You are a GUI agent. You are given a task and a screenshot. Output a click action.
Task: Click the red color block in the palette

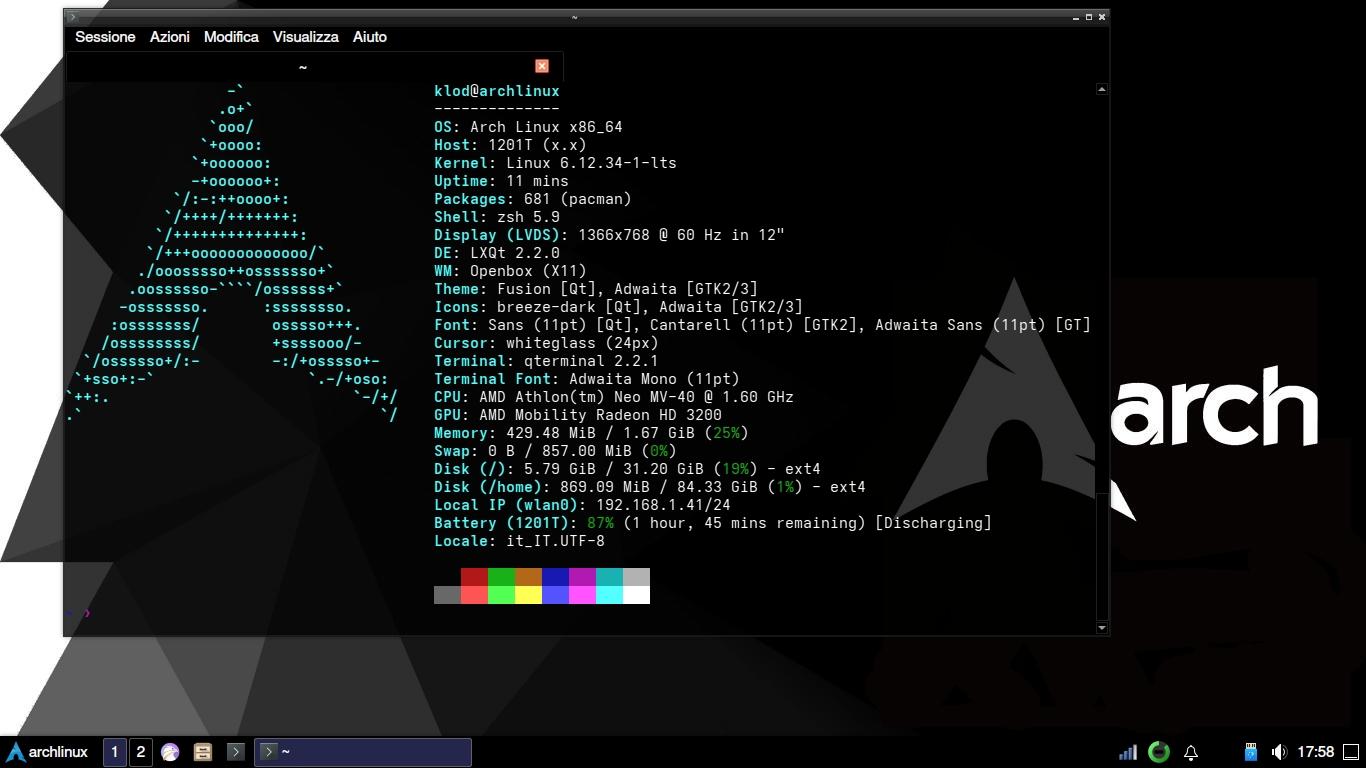tap(474, 577)
